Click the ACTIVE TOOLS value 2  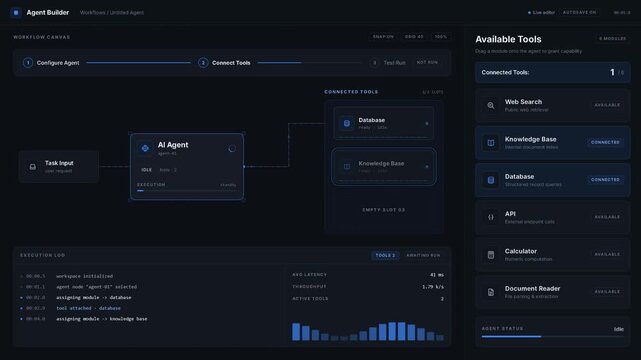(442, 299)
